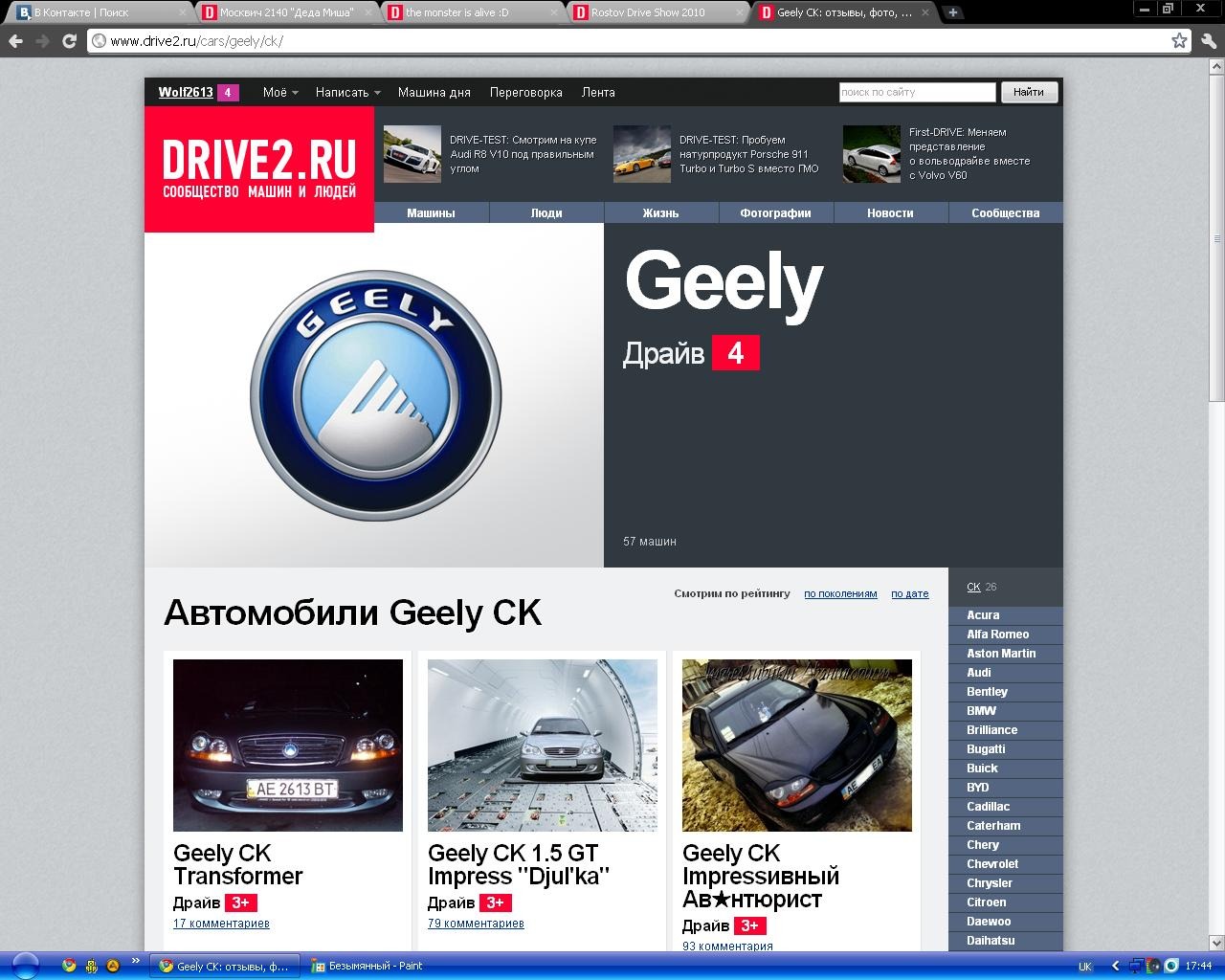Click the UK language indicator in the tray
The height and width of the screenshot is (980, 1225).
pyautogui.click(x=1084, y=967)
